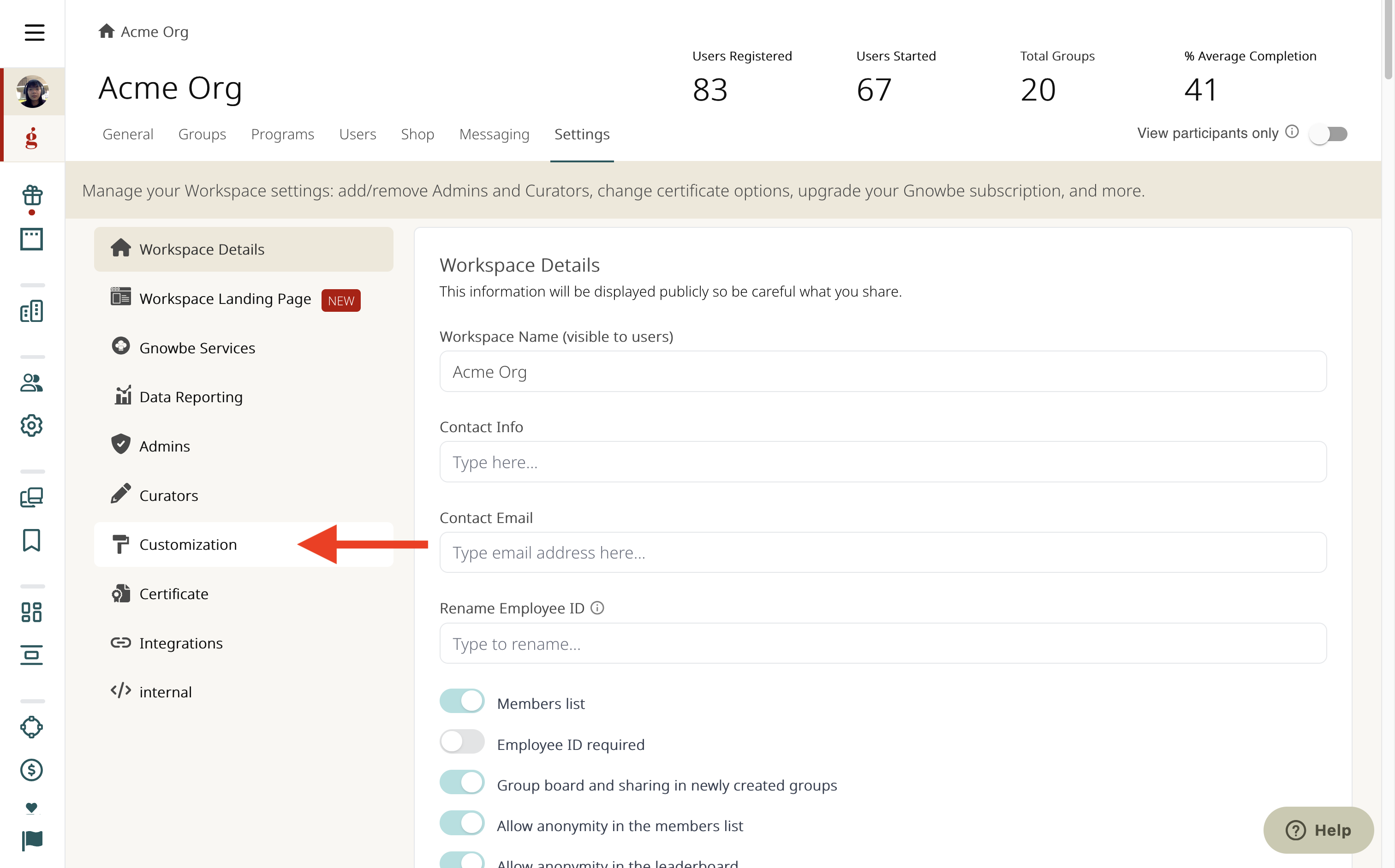Click the dollar sign icon in sidebar

[31, 770]
